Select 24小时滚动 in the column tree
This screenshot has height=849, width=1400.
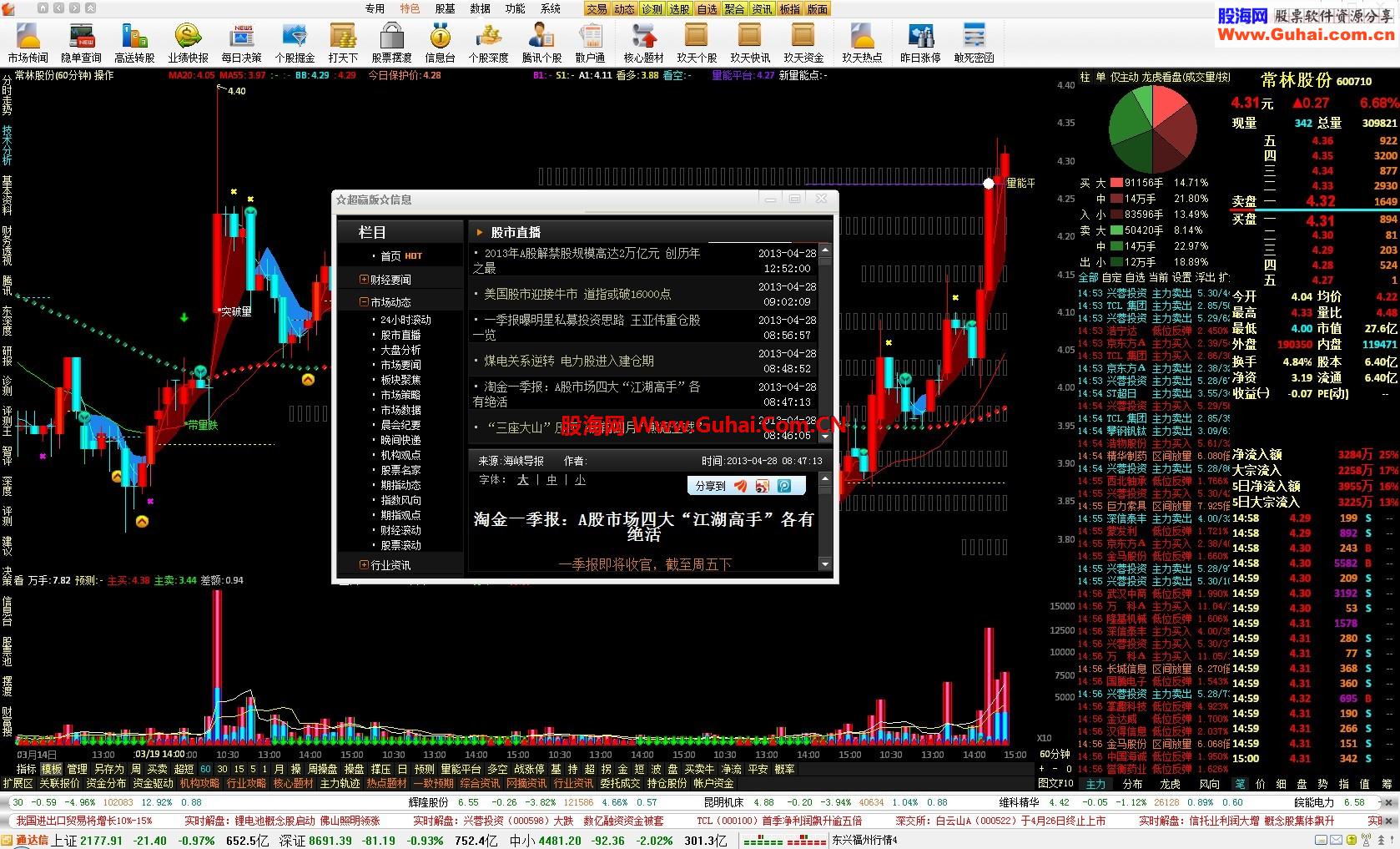pos(405,320)
